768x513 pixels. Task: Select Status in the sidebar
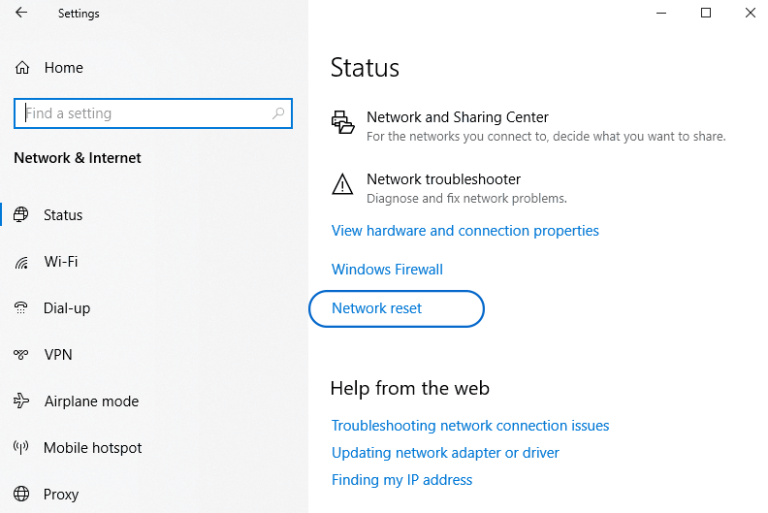tap(63, 215)
